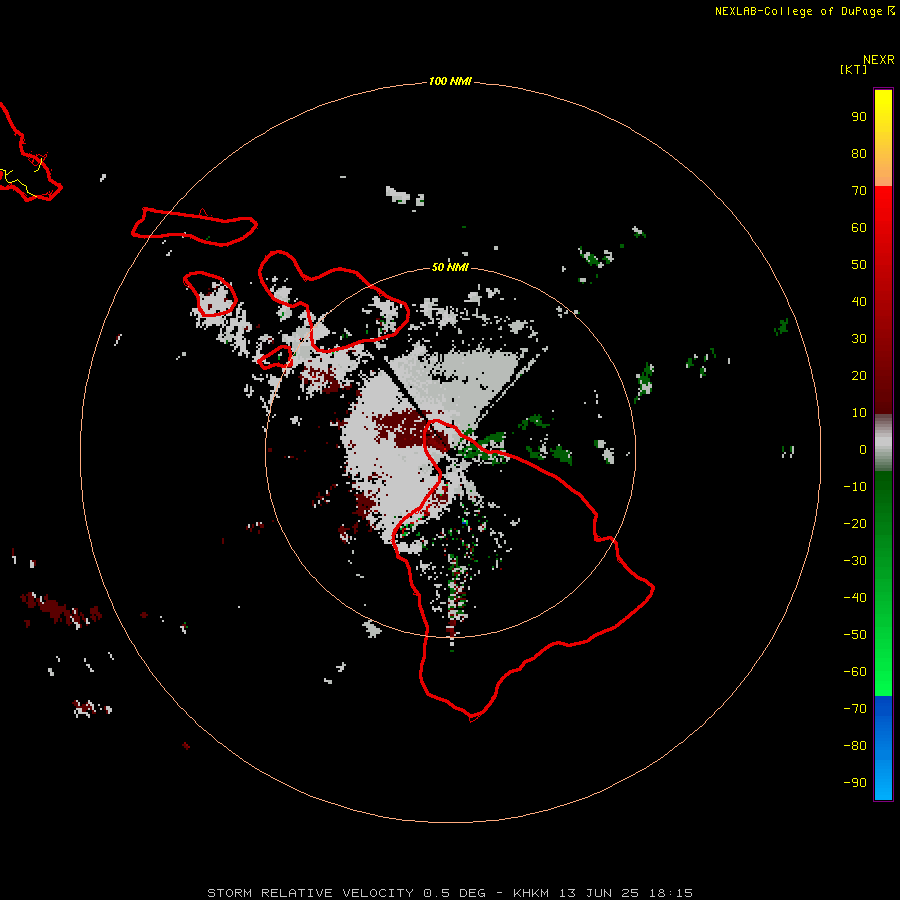Click the -50 value on velocity scale
This screenshot has width=900, height=900.
click(855, 635)
